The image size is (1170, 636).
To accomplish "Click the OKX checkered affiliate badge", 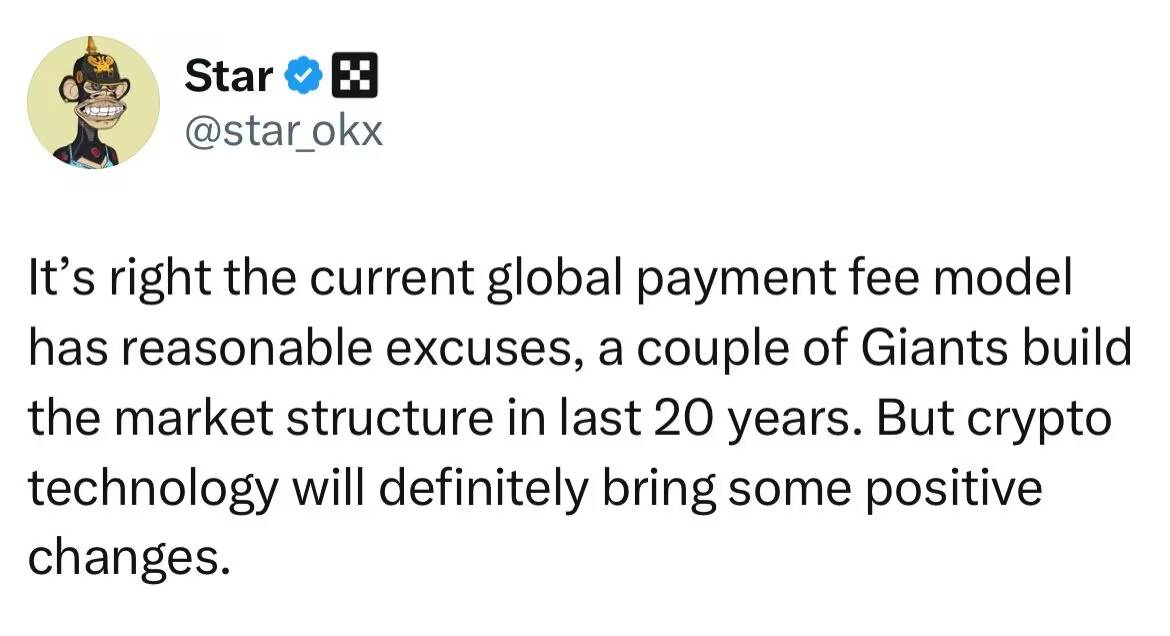I will [x=354, y=75].
